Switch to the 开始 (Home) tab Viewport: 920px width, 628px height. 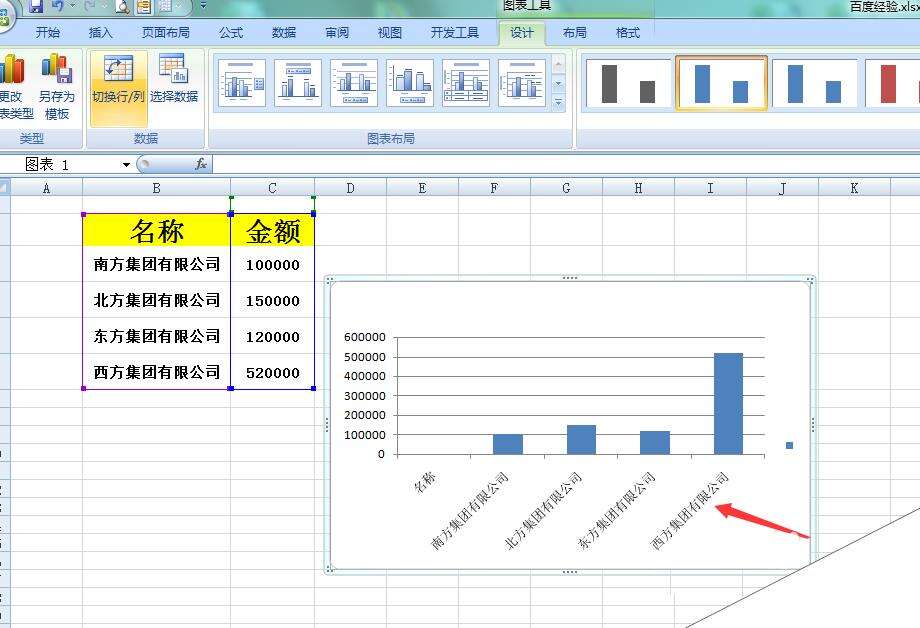48,33
